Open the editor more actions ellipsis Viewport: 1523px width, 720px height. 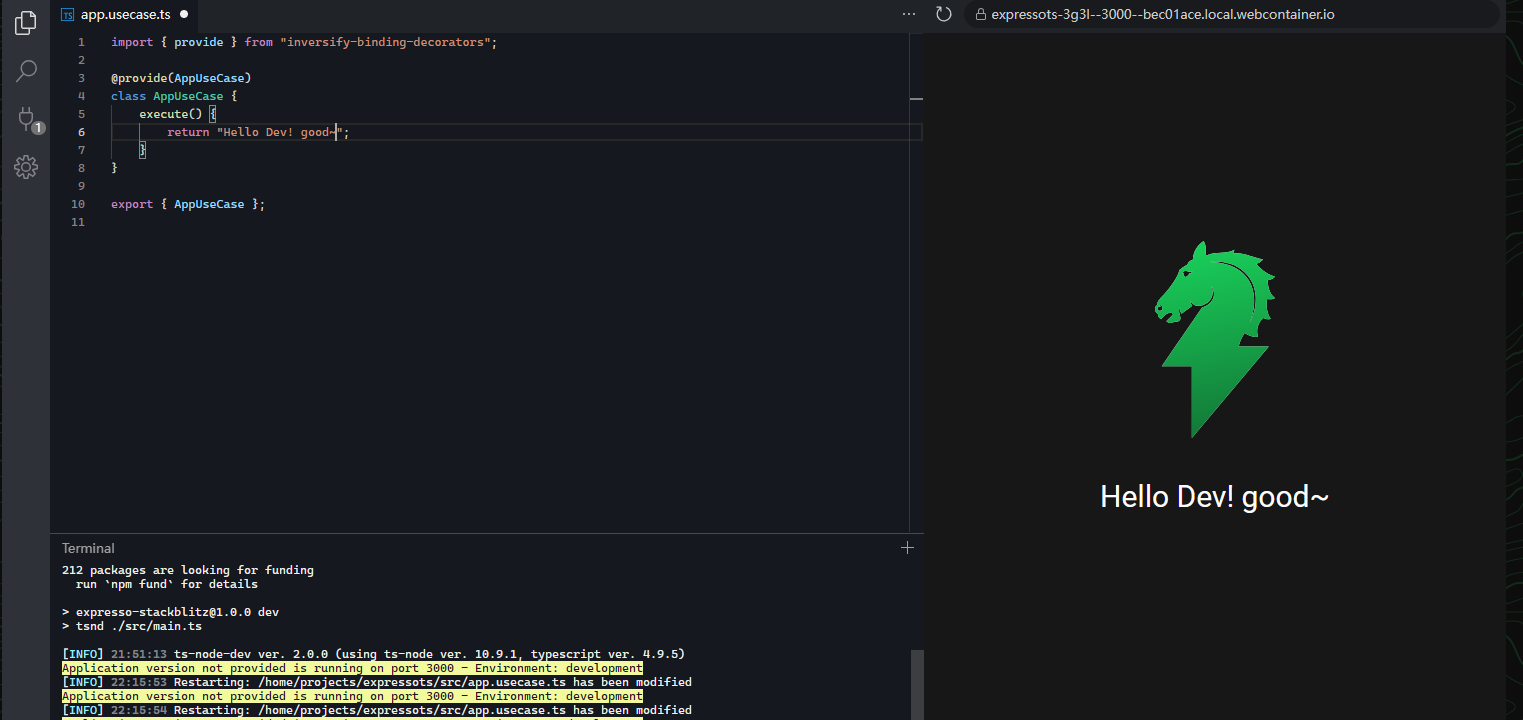click(908, 15)
